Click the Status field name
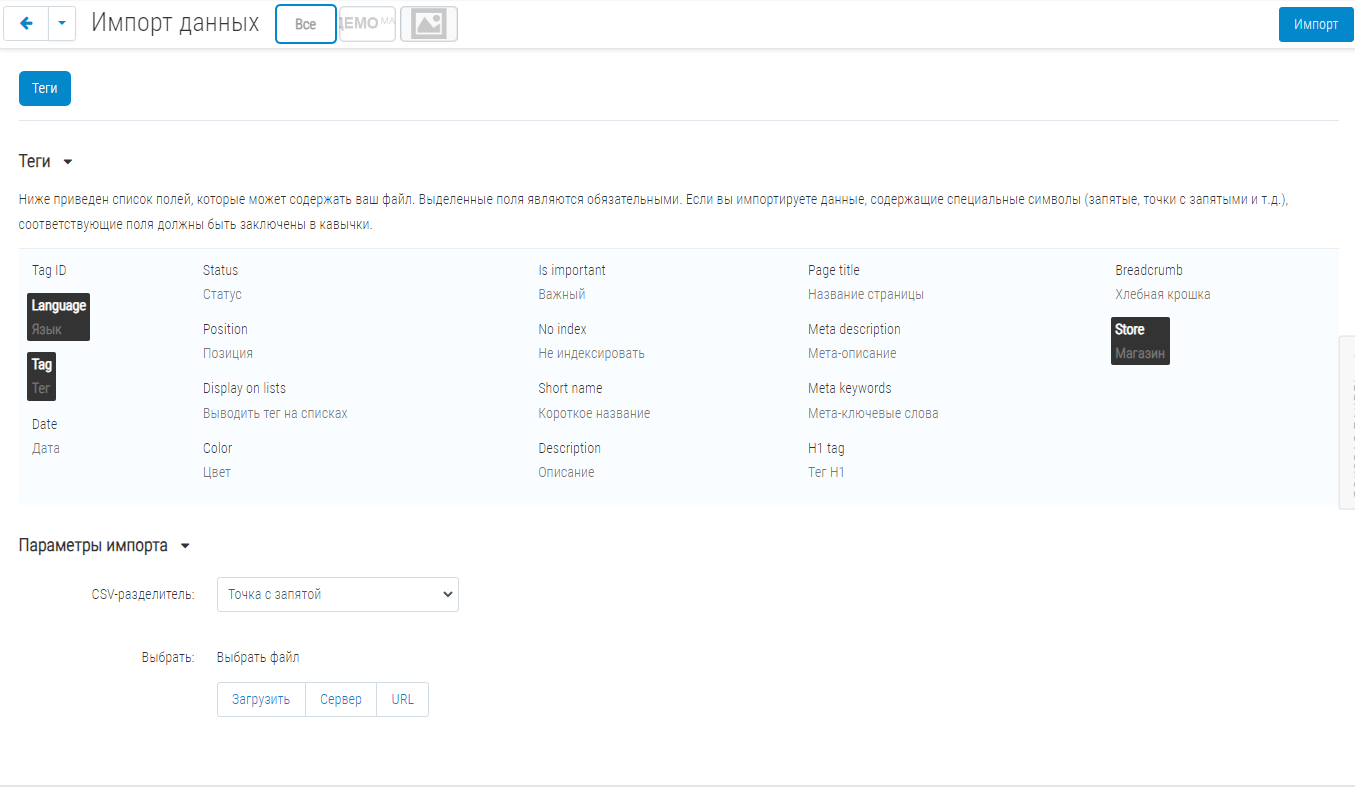The width and height of the screenshot is (1355, 787). (x=220, y=270)
